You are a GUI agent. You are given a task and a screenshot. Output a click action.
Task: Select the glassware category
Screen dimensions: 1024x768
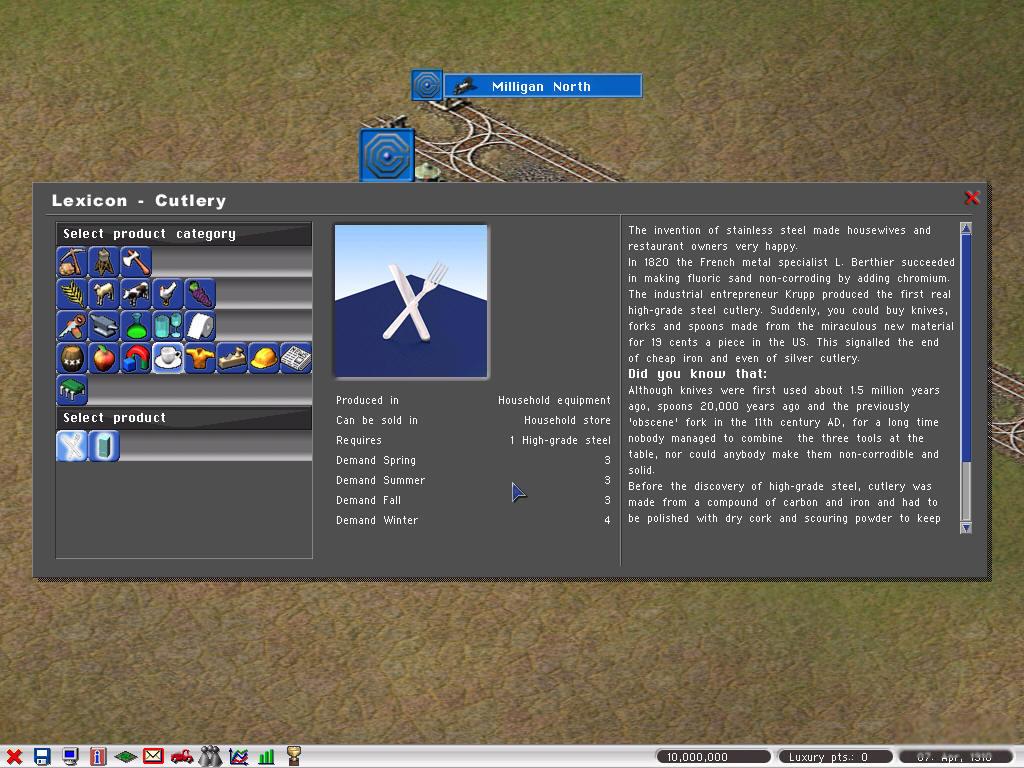click(168, 326)
